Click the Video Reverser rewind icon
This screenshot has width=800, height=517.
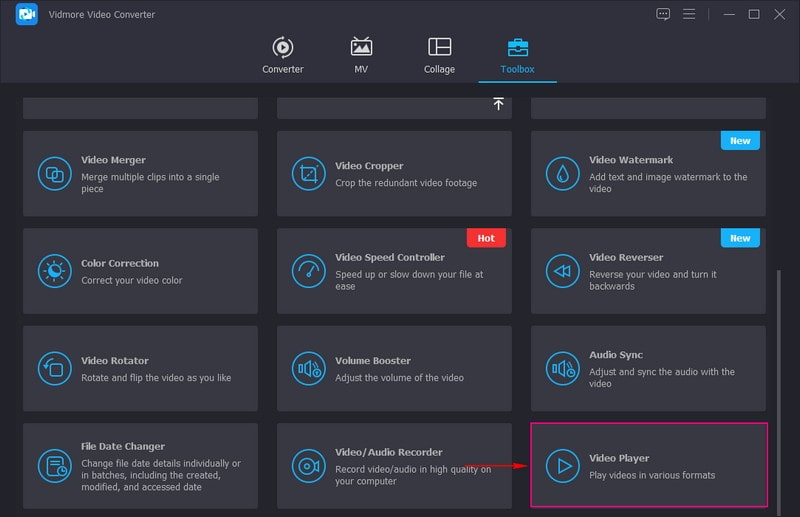[x=562, y=271]
